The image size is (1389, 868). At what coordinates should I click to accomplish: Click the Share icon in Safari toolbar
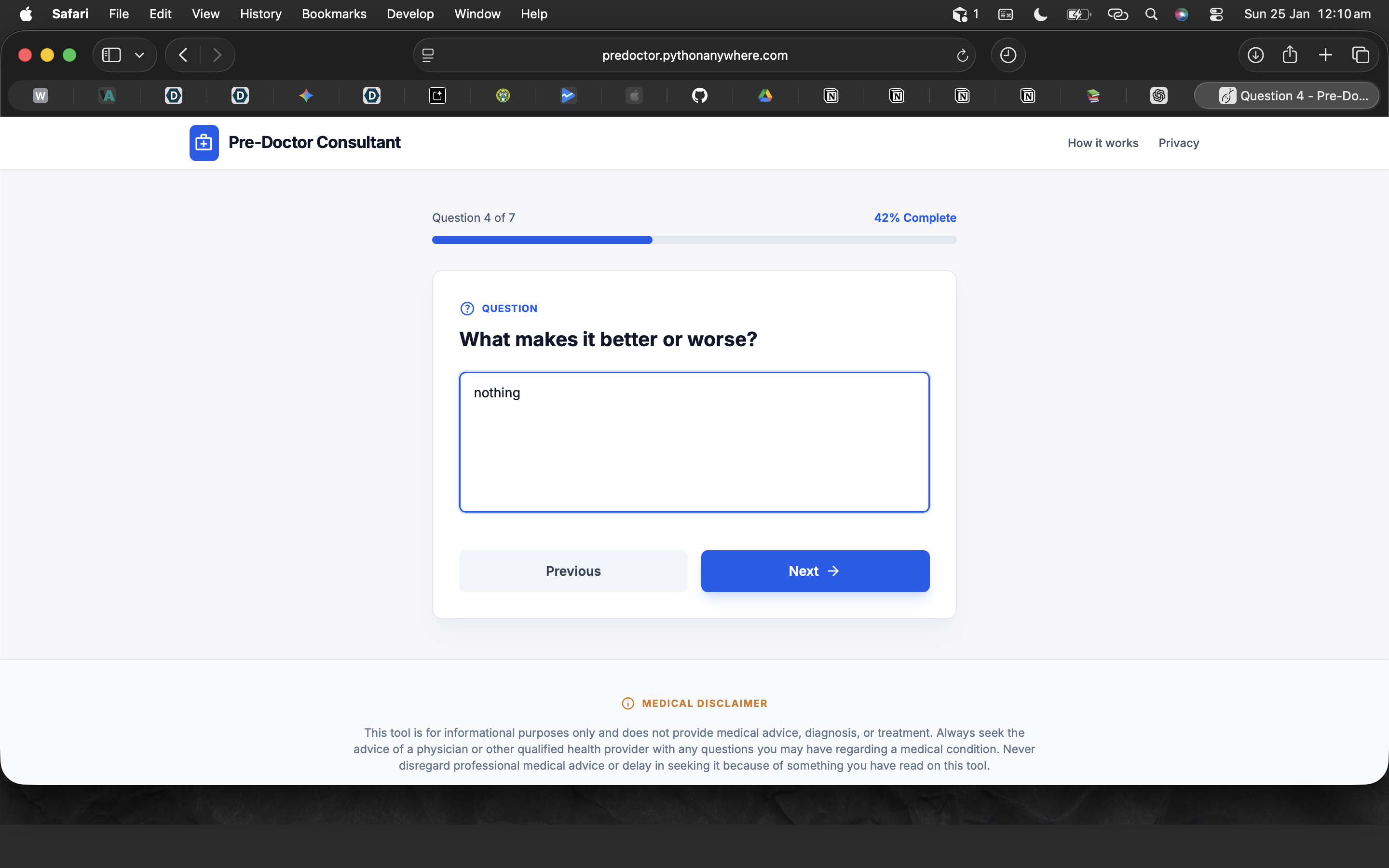pyautogui.click(x=1290, y=55)
